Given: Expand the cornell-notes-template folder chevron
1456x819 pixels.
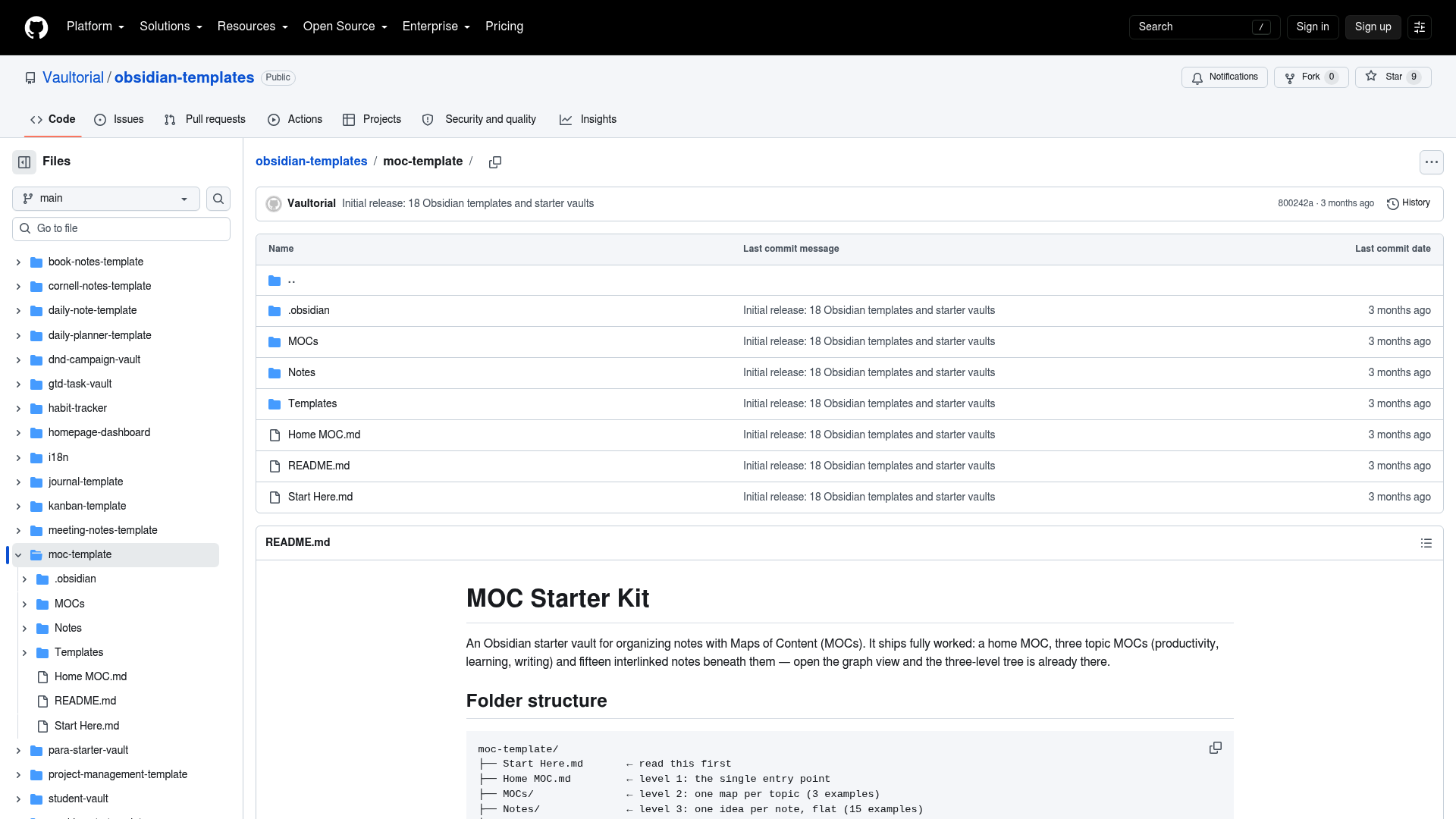Looking at the screenshot, I should click(x=18, y=287).
